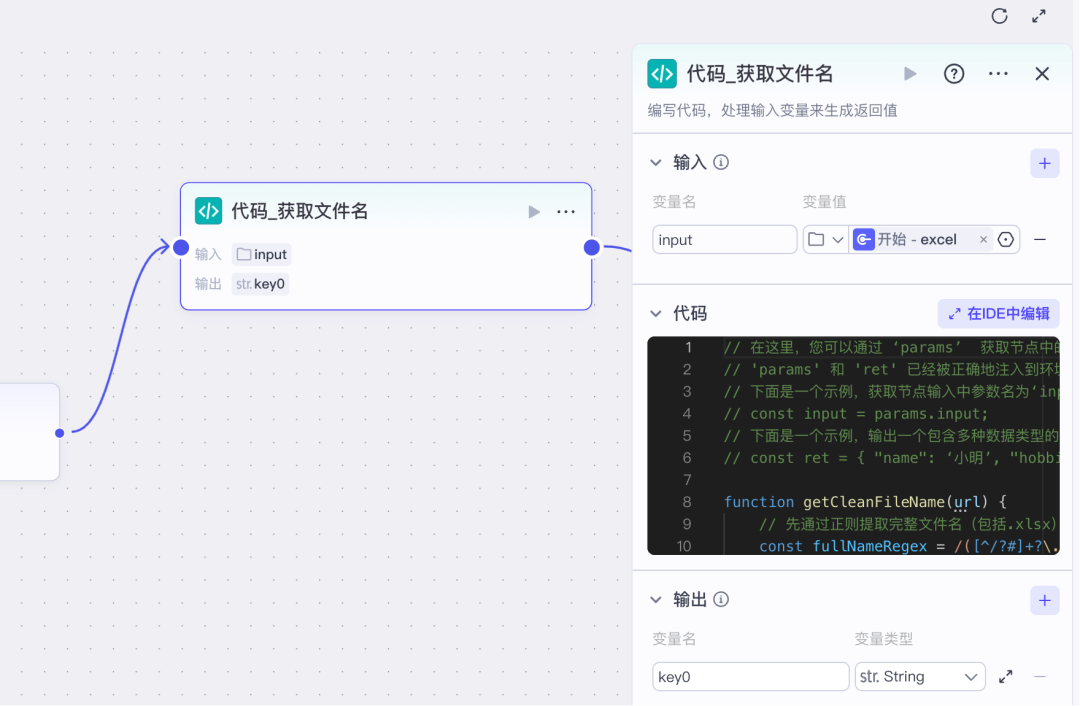Collapse the 代码 section
The height and width of the screenshot is (706, 1080).
tap(656, 314)
